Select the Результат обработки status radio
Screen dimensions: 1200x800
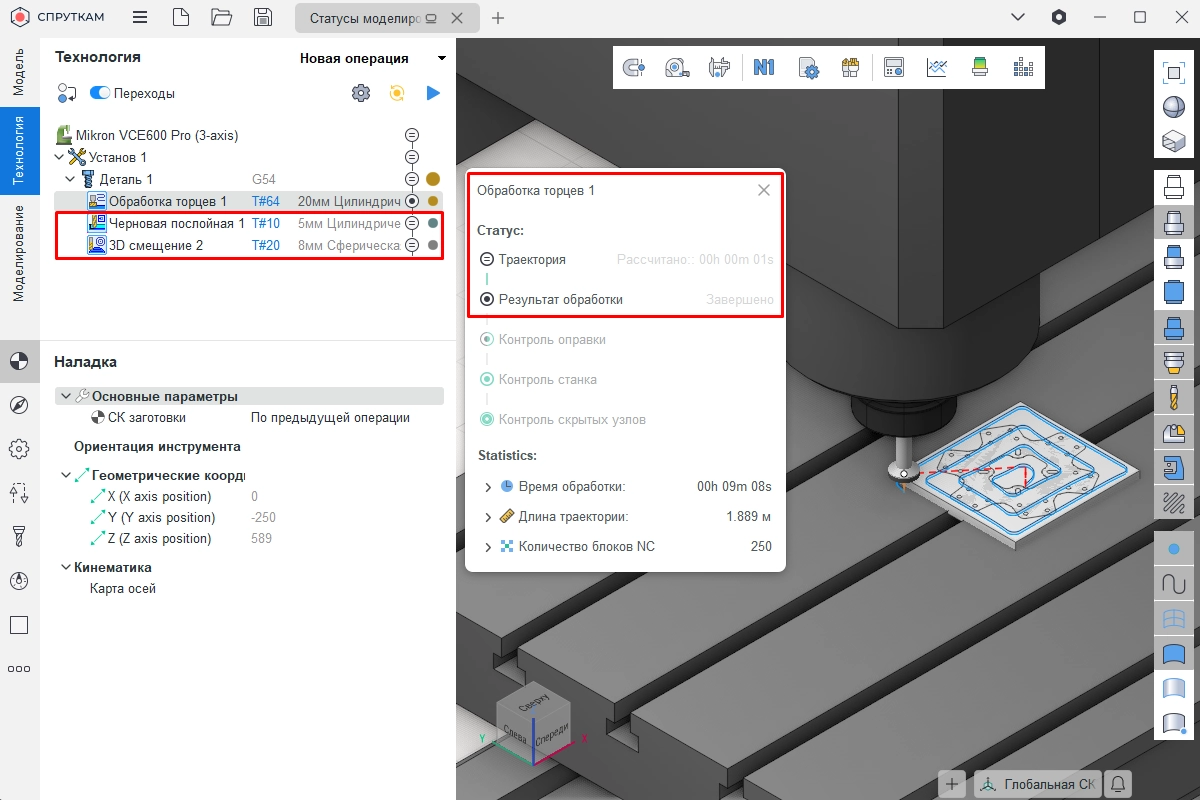[487, 299]
